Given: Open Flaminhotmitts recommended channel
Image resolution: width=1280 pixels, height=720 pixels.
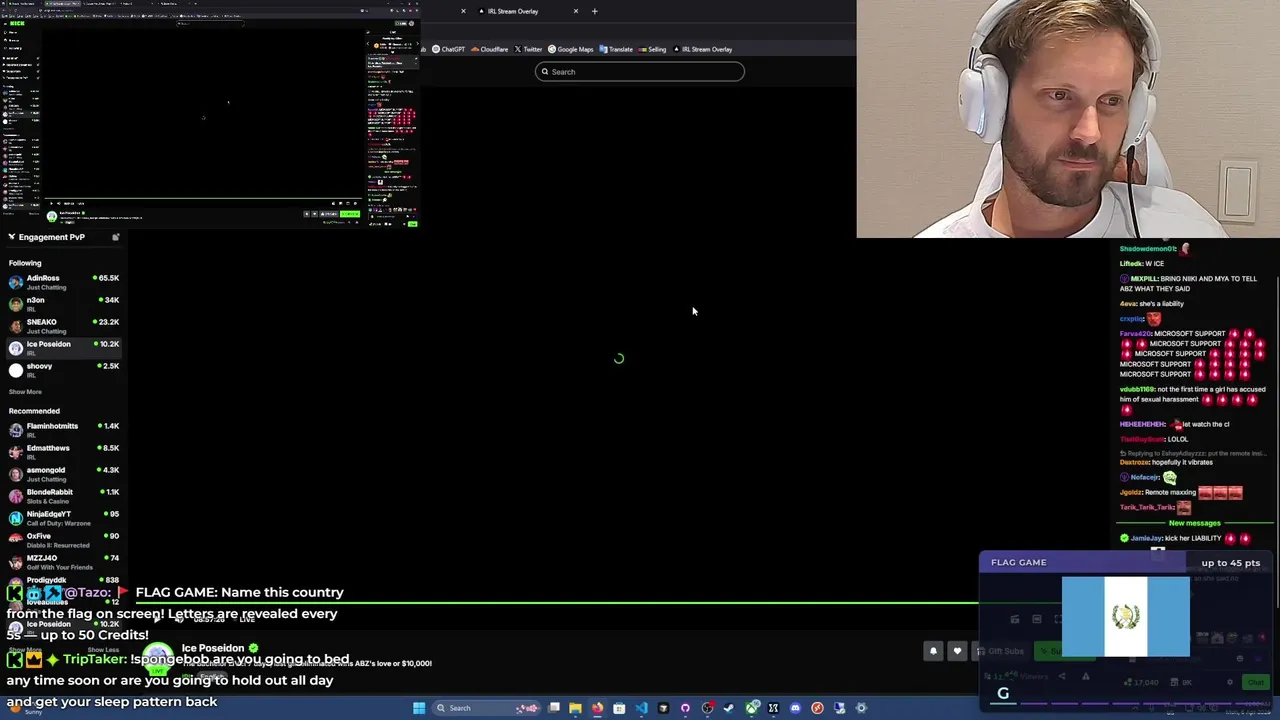Looking at the screenshot, I should [x=63, y=430].
